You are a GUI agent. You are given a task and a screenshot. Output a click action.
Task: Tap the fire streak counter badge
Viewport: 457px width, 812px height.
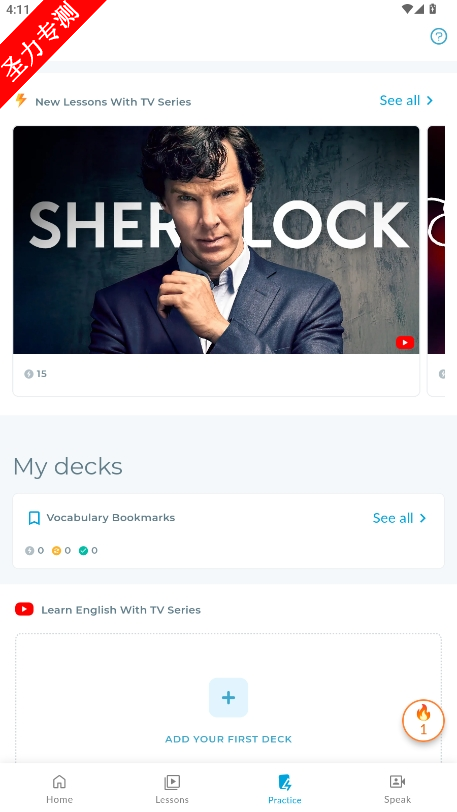click(423, 720)
